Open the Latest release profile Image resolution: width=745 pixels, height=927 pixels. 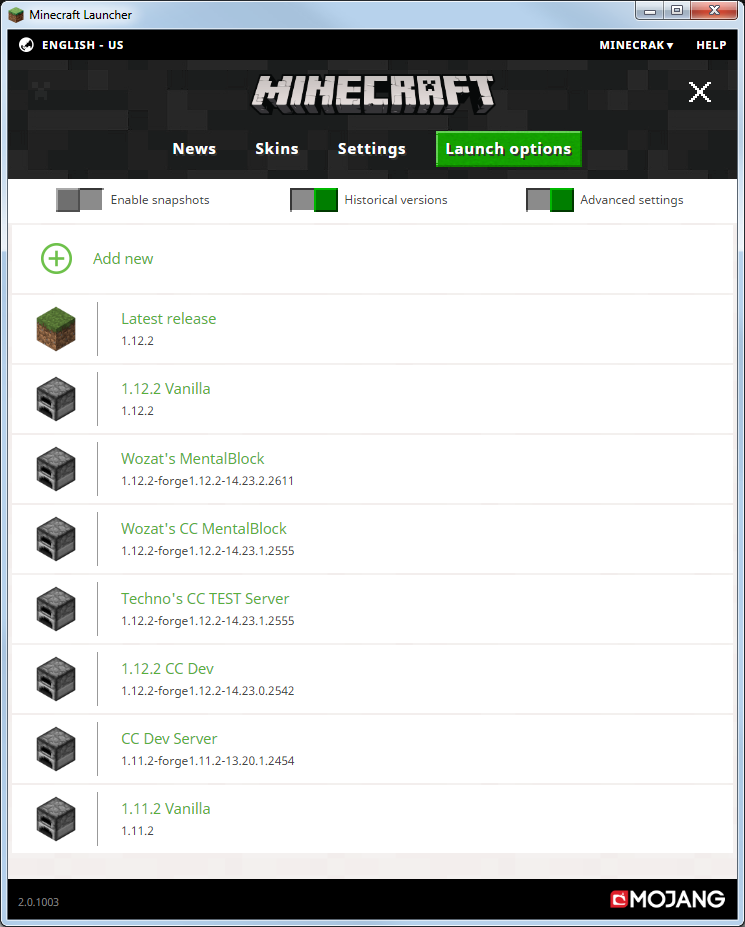pyautogui.click(x=372, y=329)
